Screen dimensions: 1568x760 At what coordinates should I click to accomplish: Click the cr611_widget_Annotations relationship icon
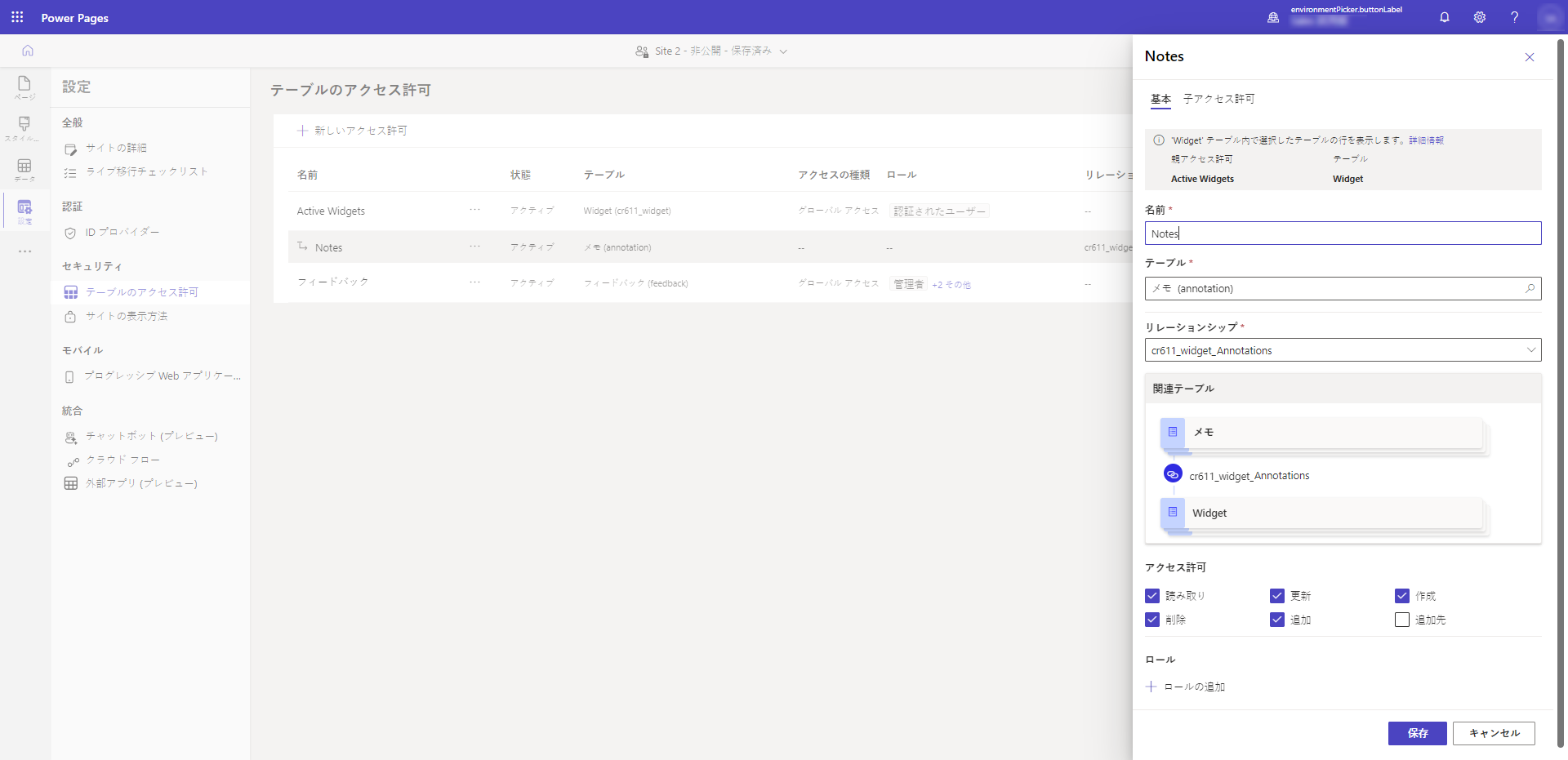click(1173, 473)
